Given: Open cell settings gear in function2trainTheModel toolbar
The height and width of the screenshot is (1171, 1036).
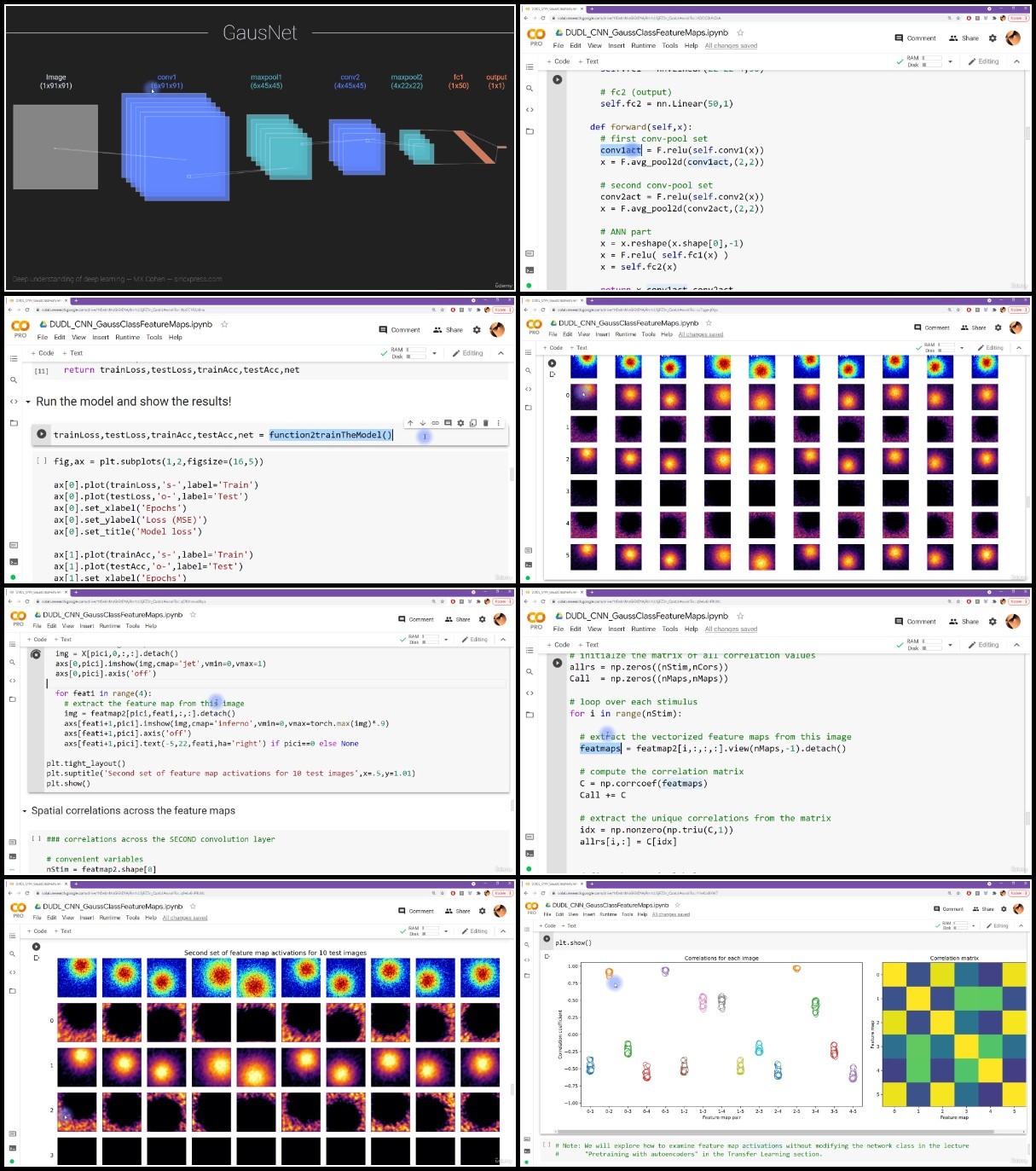Looking at the screenshot, I should (460, 423).
